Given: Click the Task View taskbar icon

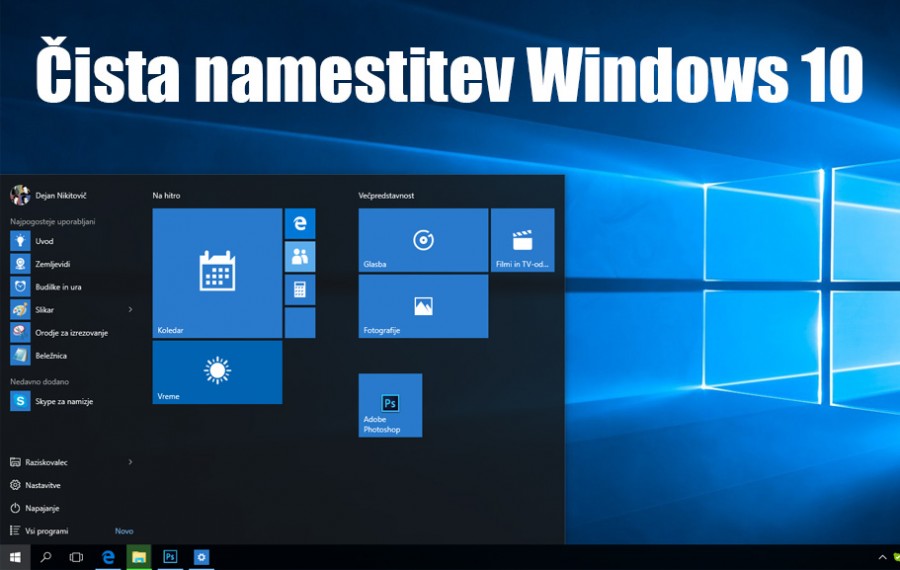Looking at the screenshot, I should point(76,557).
